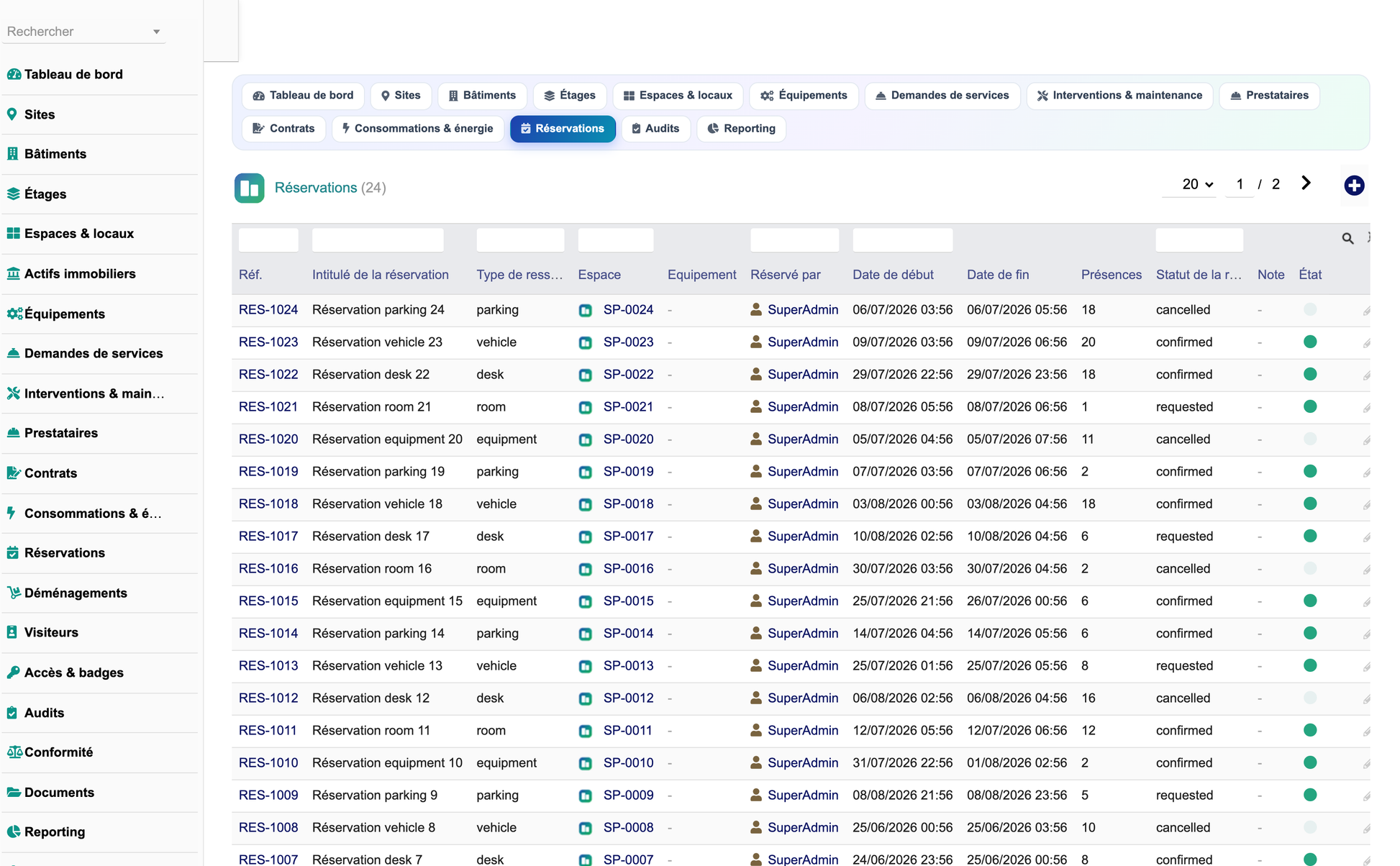Open Espaces & locaux in the sidebar
This screenshot has width=1400, height=866.
[71, 234]
